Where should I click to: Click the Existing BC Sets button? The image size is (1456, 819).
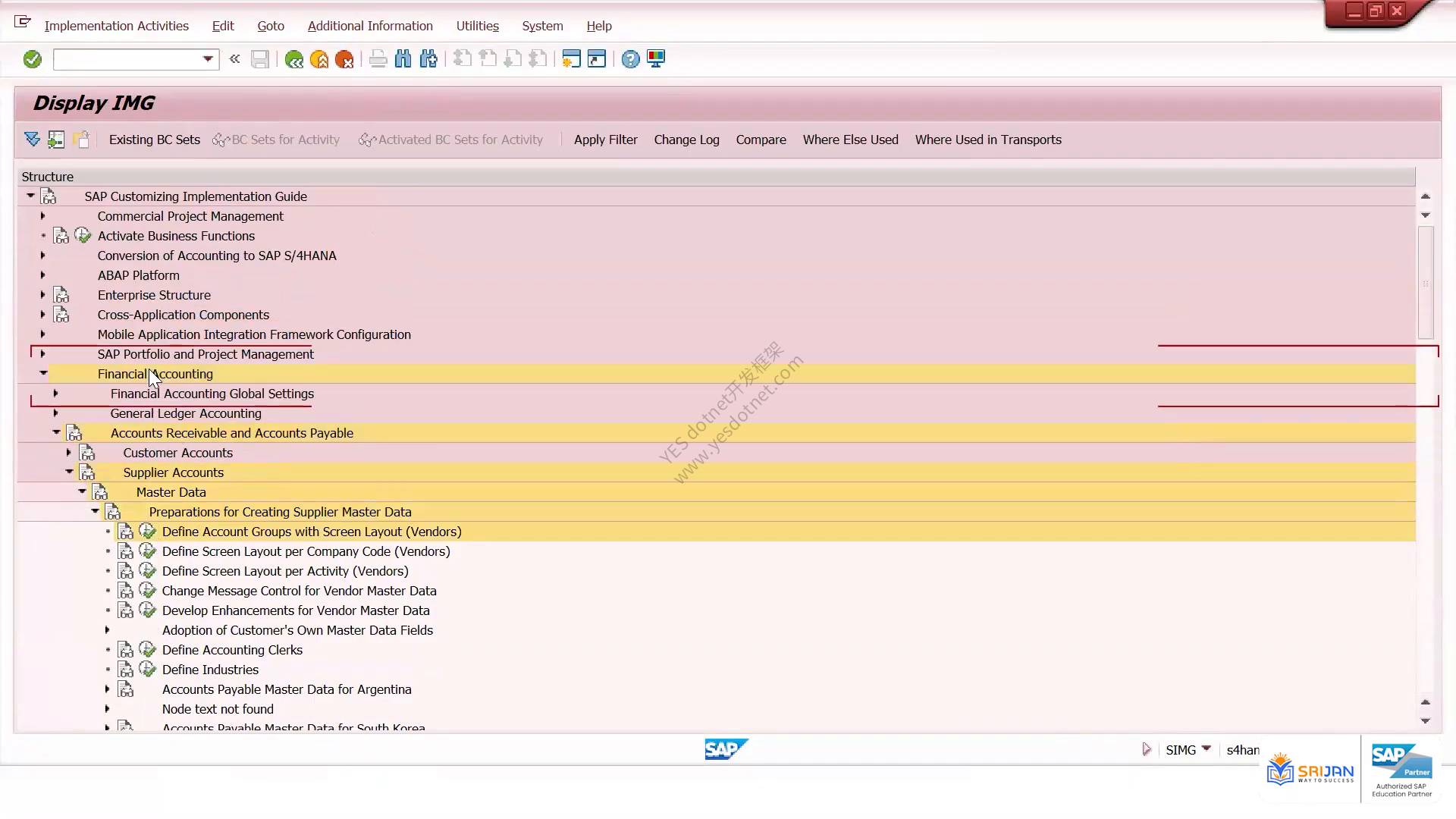pyautogui.click(x=155, y=140)
